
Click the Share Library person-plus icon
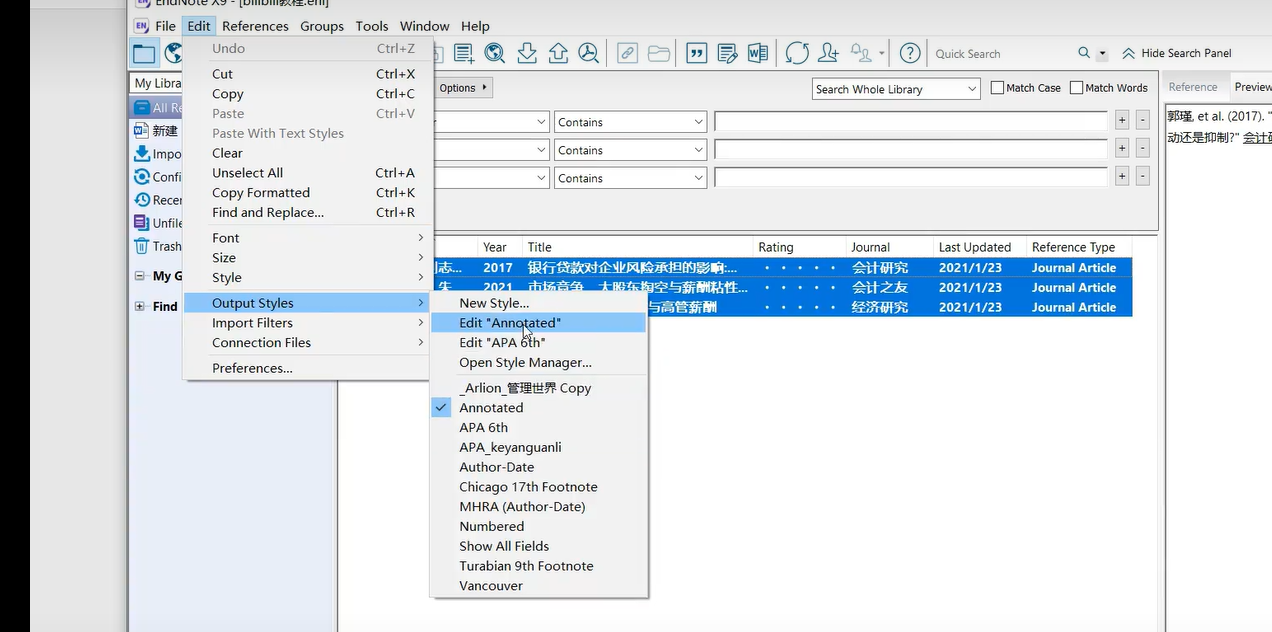tap(828, 53)
